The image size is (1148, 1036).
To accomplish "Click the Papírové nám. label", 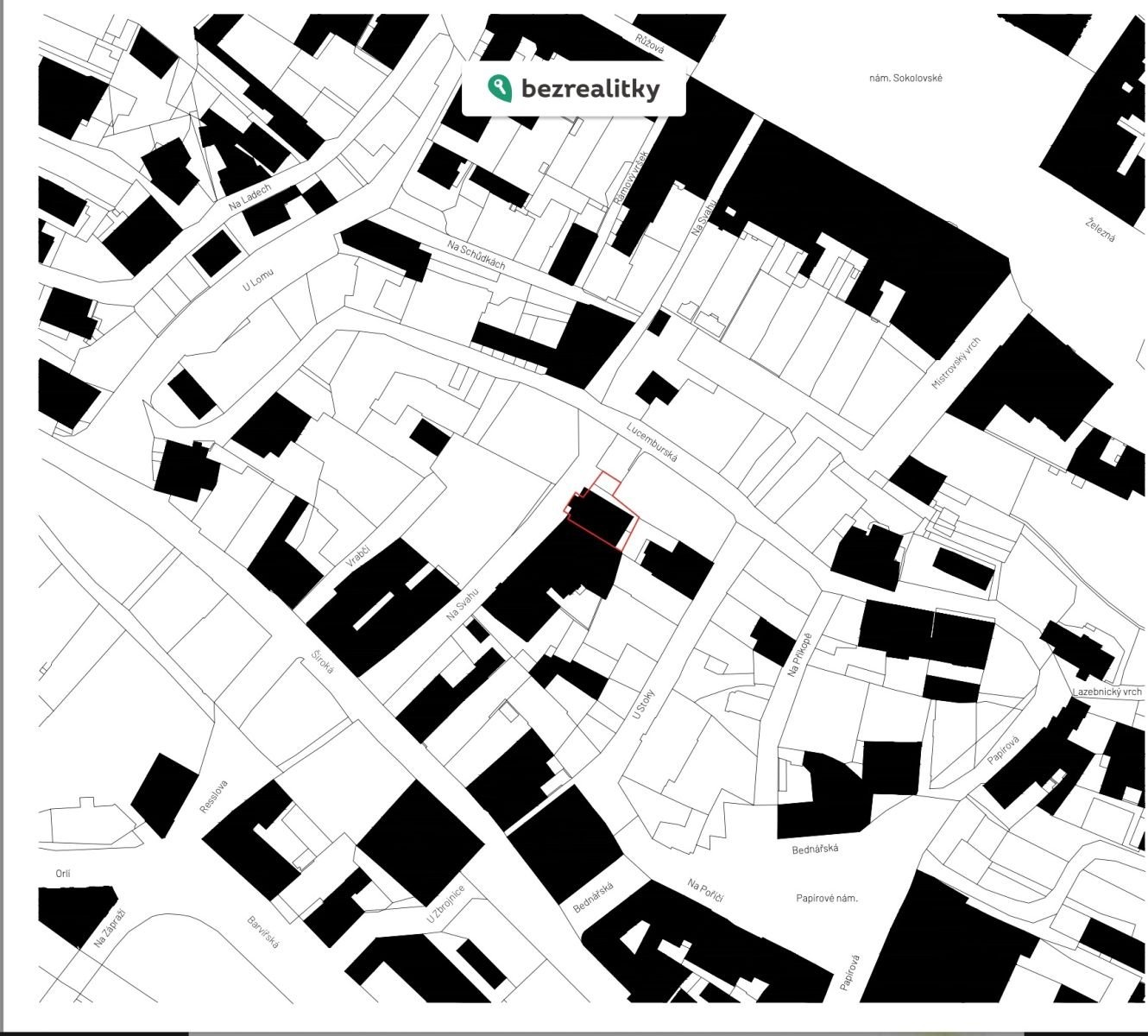I will 827,898.
